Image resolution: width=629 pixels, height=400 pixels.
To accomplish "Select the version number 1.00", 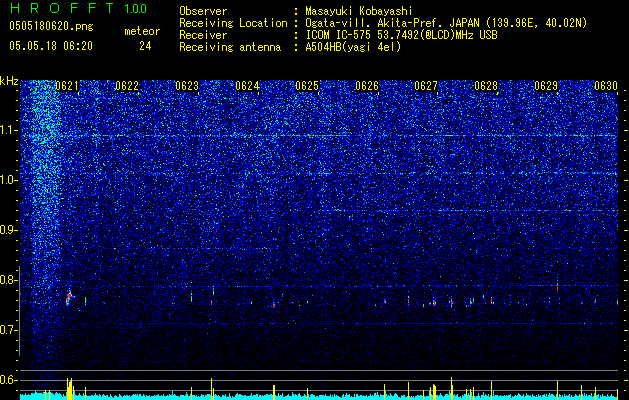I will point(135,9).
